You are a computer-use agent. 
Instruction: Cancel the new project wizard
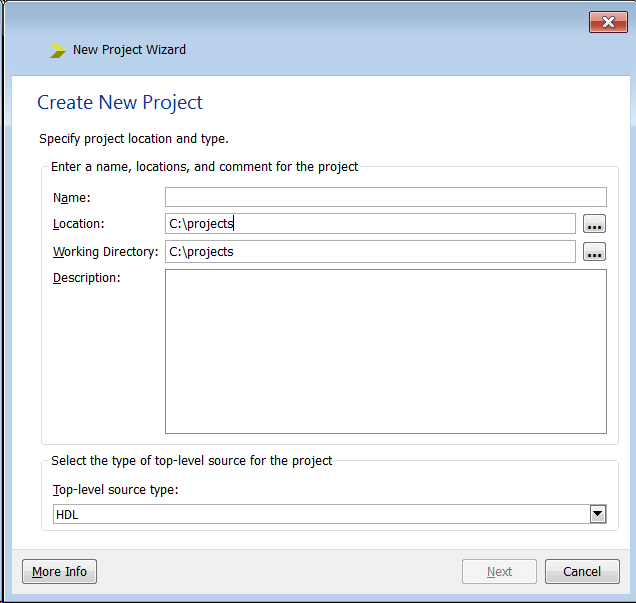(582, 572)
